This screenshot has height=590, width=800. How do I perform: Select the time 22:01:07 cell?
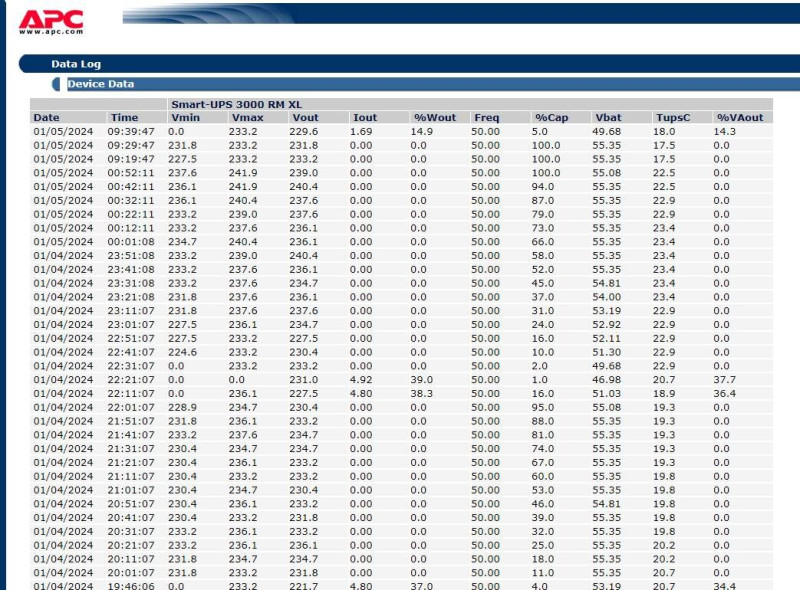coord(131,407)
